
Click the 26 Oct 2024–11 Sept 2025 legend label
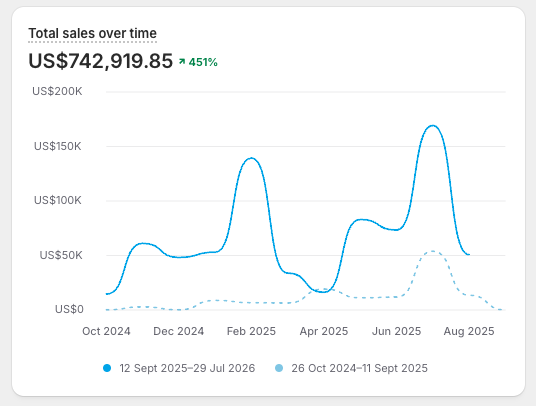tap(359, 368)
